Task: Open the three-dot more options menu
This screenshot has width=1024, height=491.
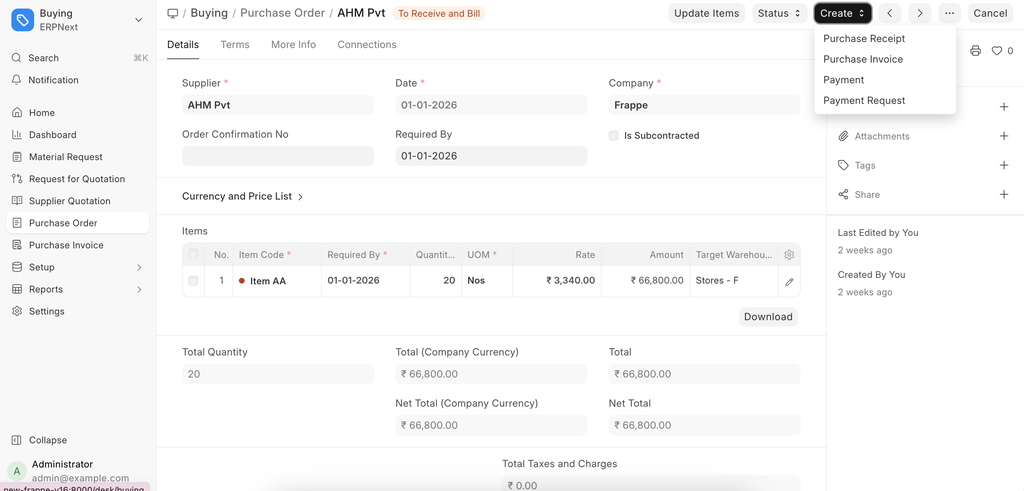Action: coord(949,13)
